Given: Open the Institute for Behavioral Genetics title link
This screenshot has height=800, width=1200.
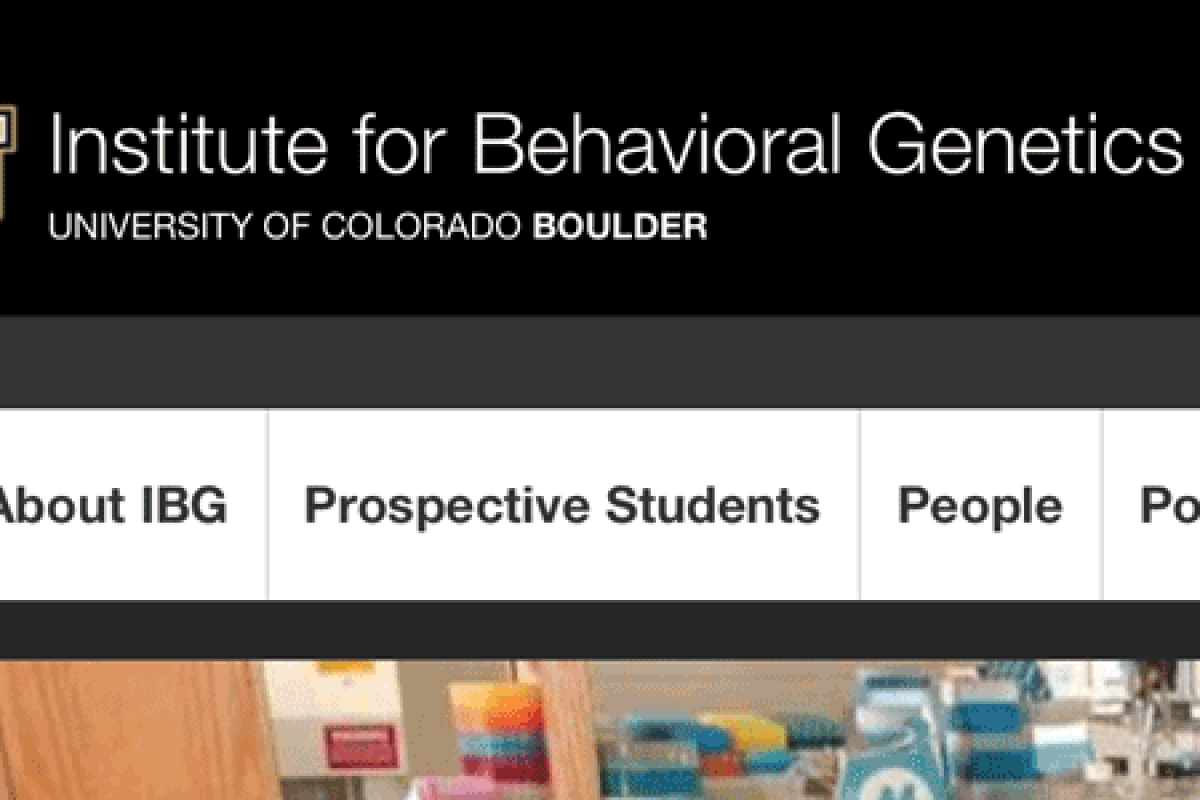Looking at the screenshot, I should [x=616, y=143].
